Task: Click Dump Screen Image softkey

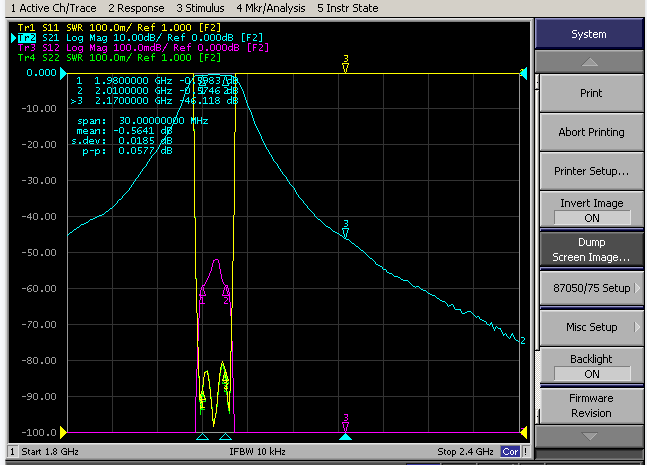Action: point(592,250)
